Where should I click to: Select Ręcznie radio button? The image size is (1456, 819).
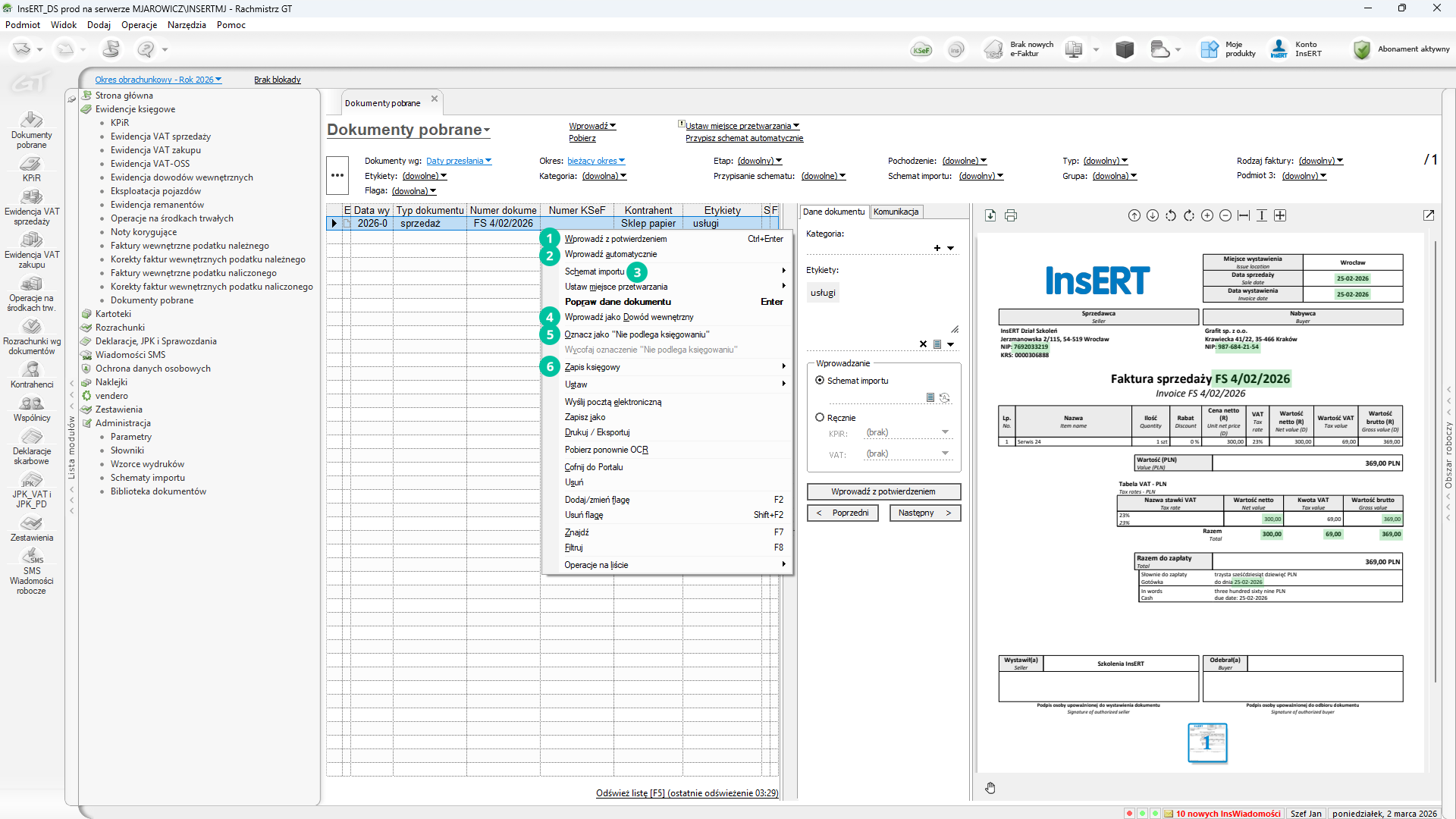coord(820,418)
